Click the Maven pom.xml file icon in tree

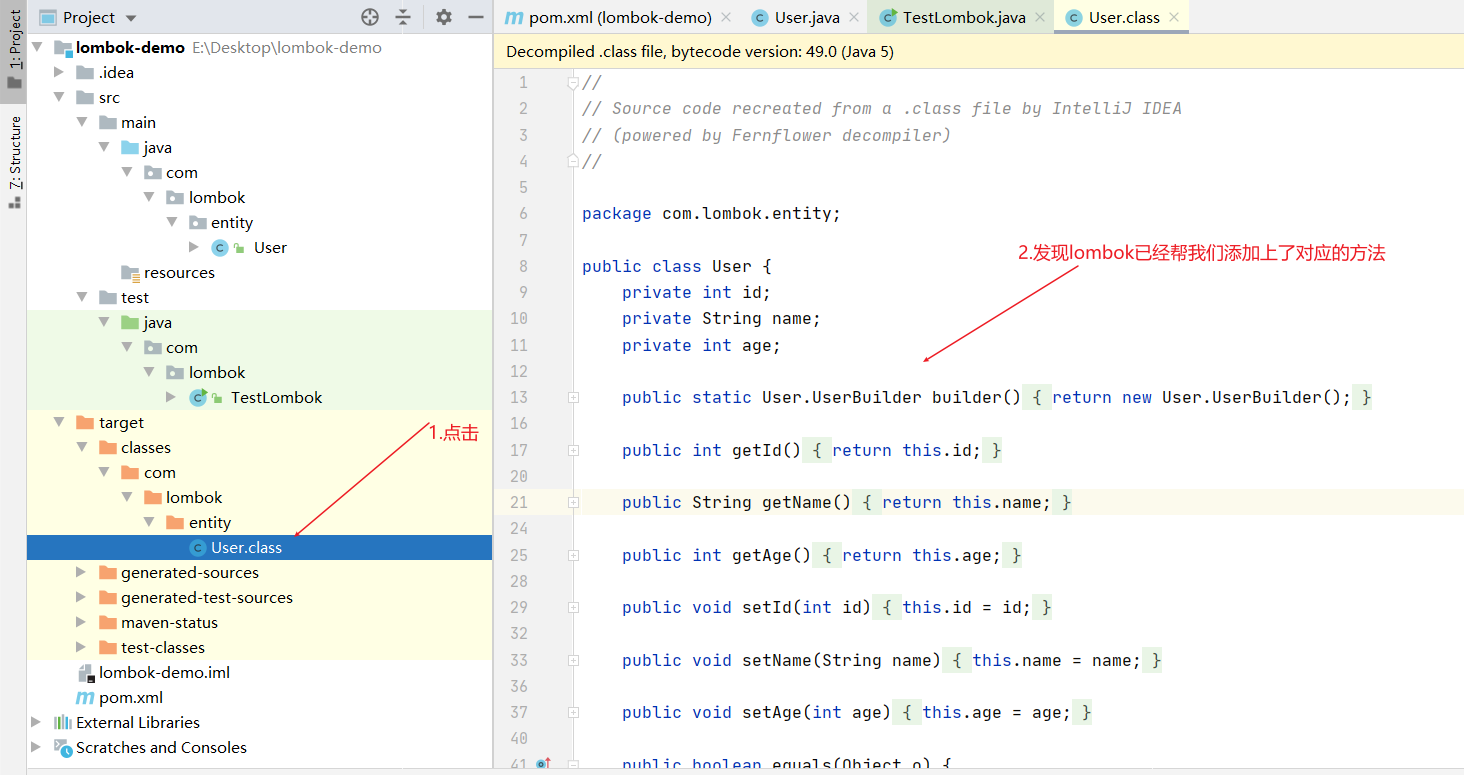pyautogui.click(x=85, y=697)
